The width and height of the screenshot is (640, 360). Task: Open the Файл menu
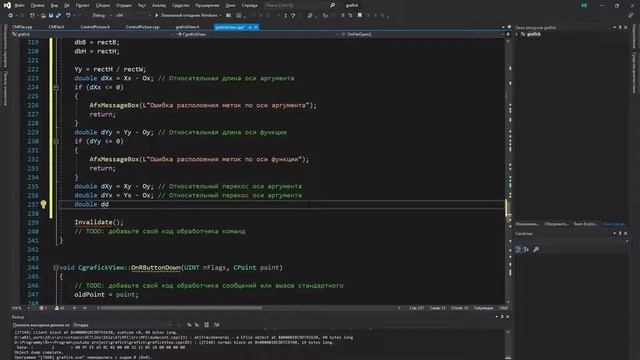click(20, 6)
